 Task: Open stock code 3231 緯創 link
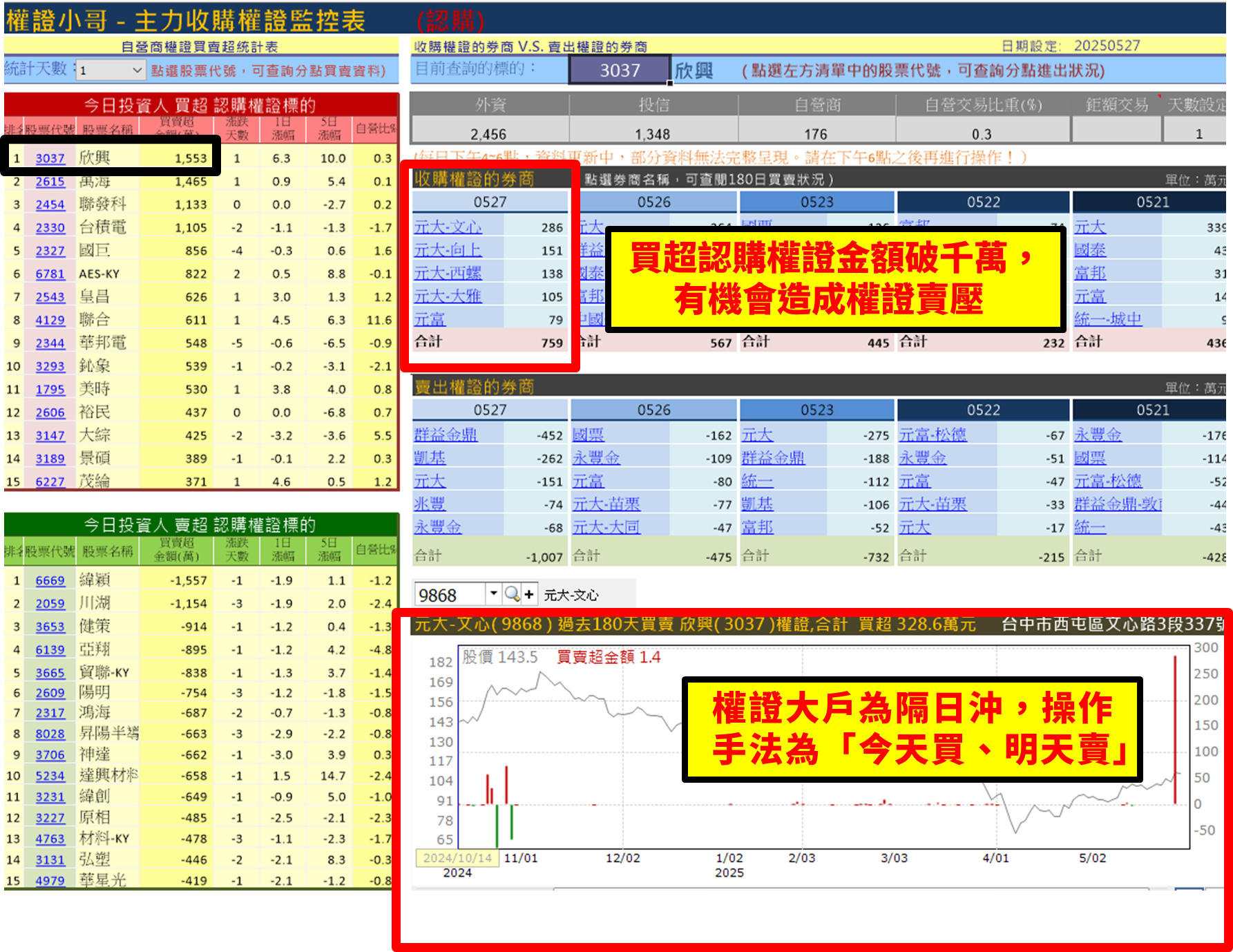click(50, 797)
